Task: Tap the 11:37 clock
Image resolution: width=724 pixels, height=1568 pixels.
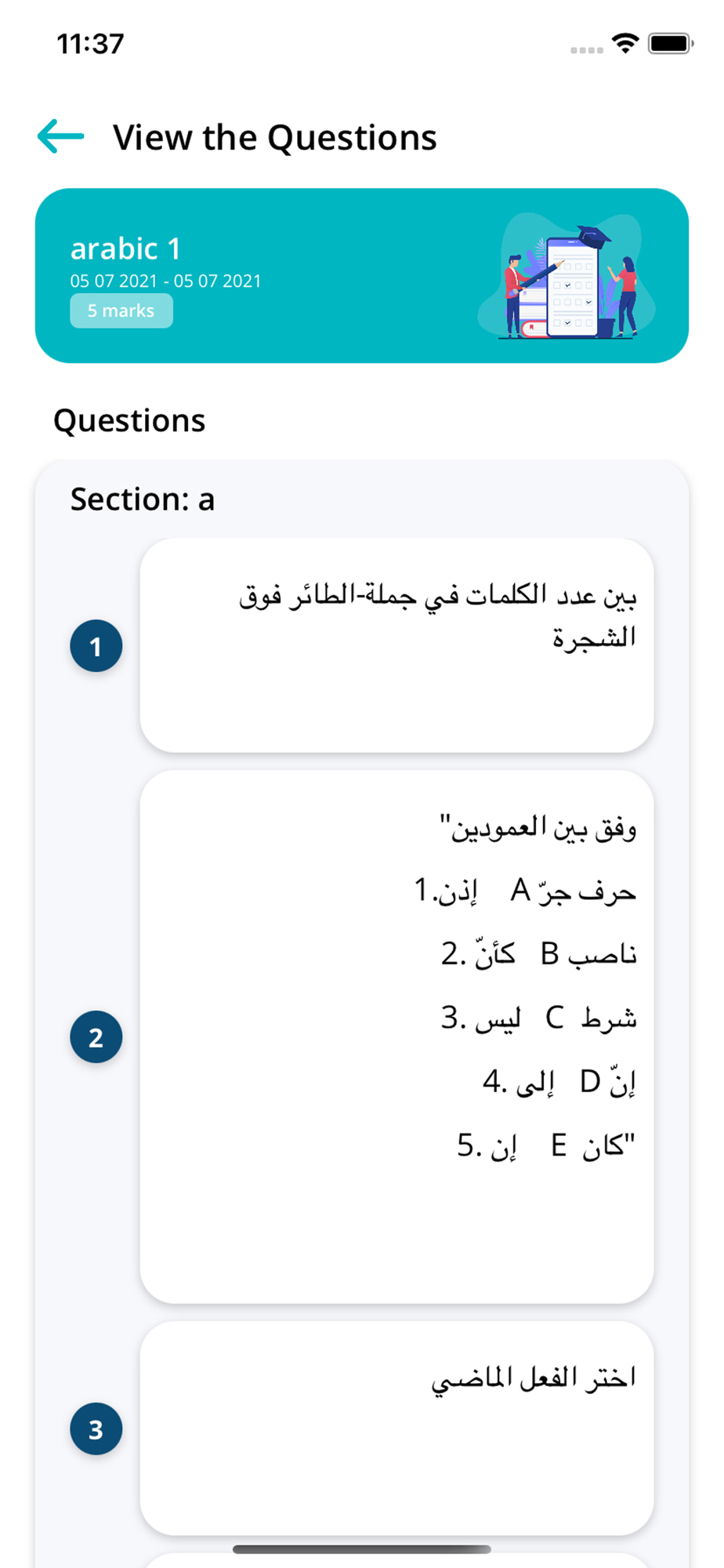Action: (90, 44)
